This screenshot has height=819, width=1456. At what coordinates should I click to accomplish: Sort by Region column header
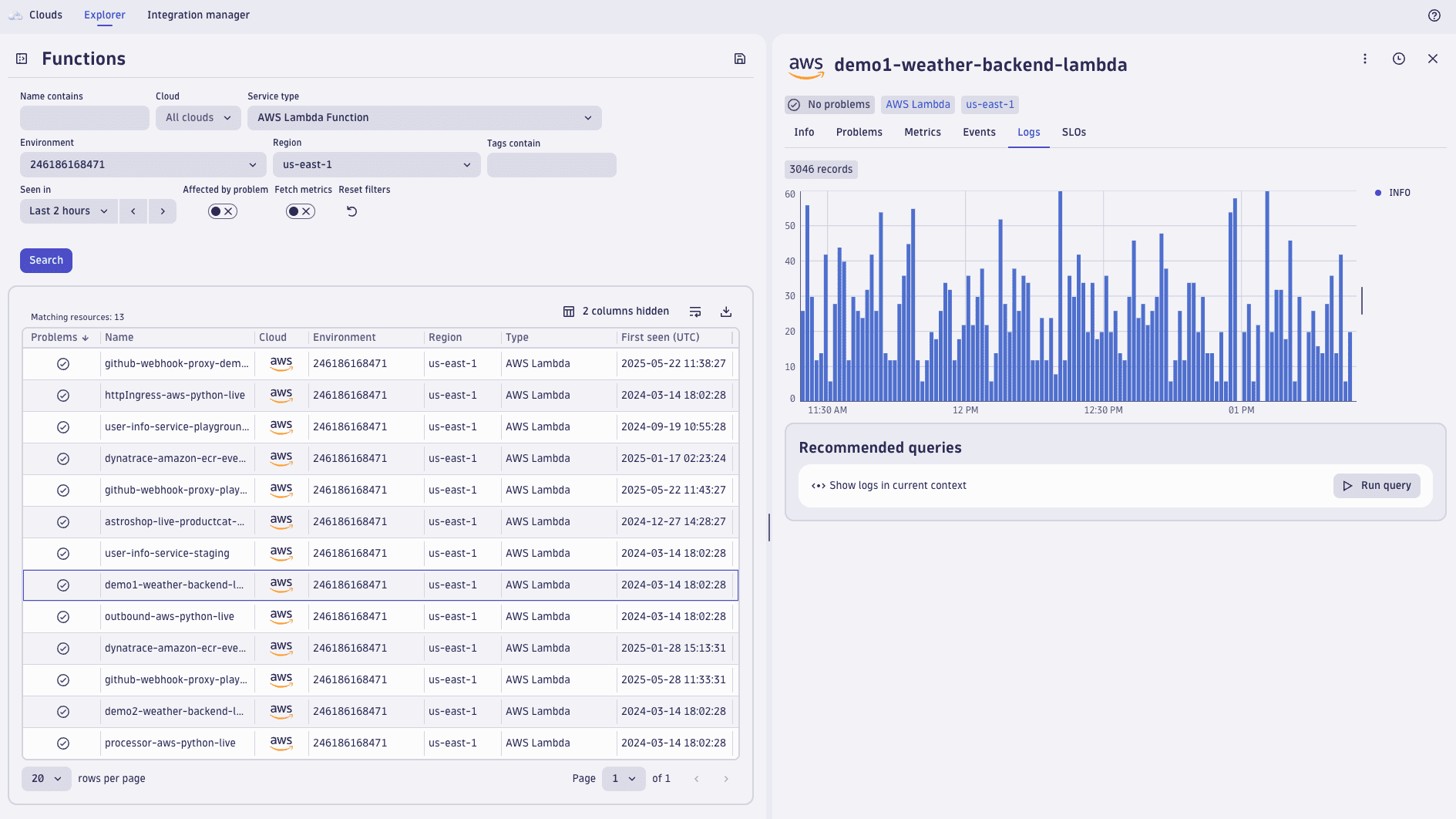point(445,338)
